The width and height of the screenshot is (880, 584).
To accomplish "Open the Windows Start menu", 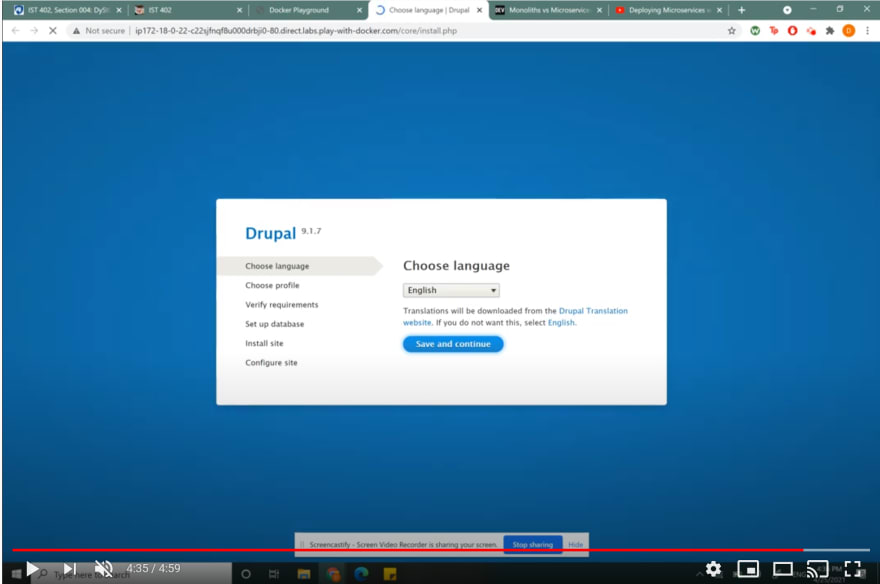I will click(x=16, y=574).
